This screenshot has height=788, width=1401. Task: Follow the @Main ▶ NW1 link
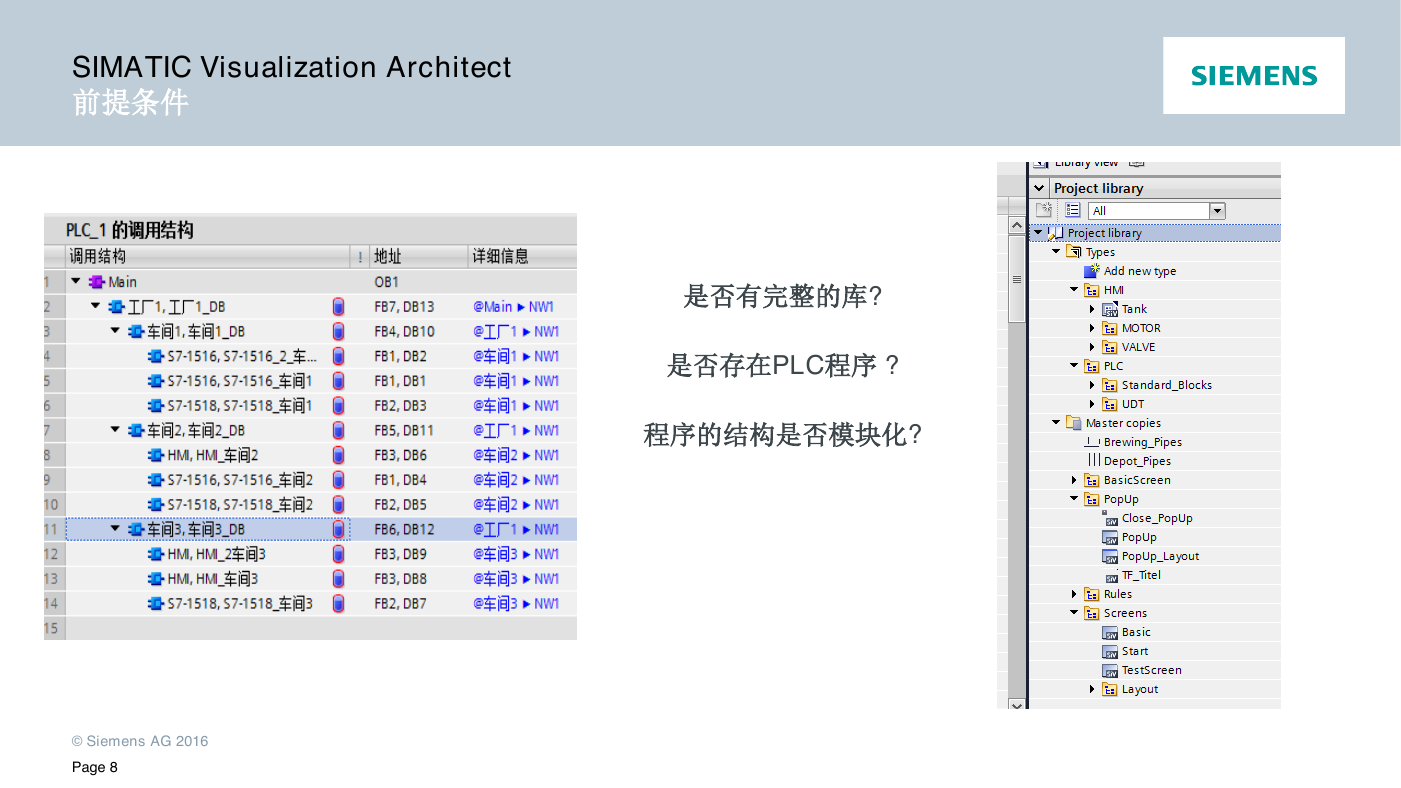pyautogui.click(x=513, y=307)
